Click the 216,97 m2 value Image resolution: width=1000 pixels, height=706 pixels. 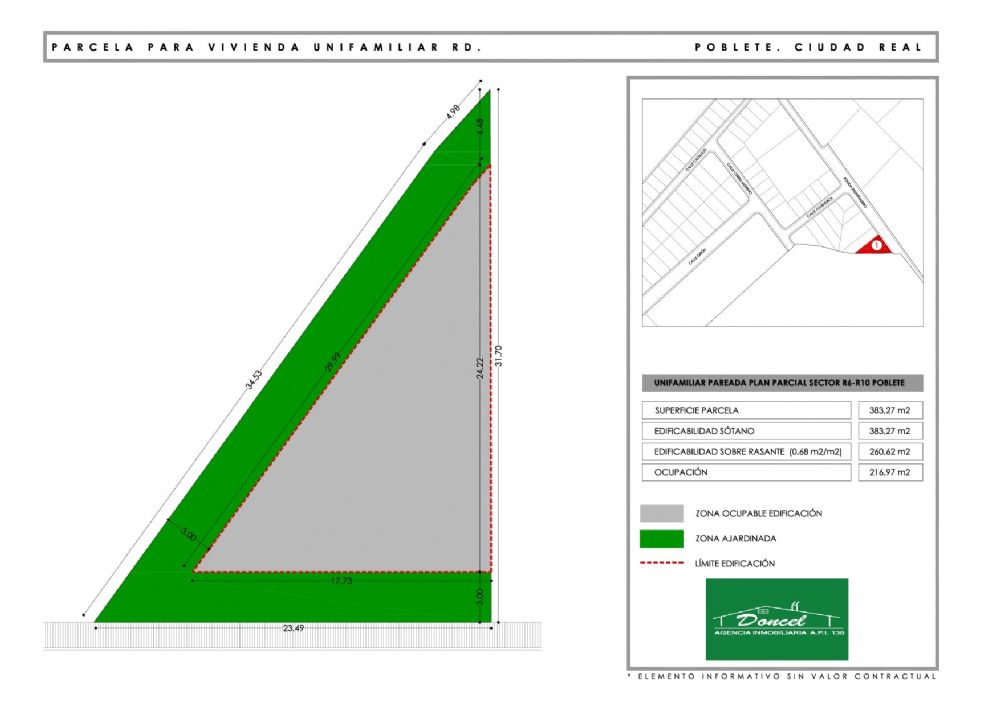(890, 472)
